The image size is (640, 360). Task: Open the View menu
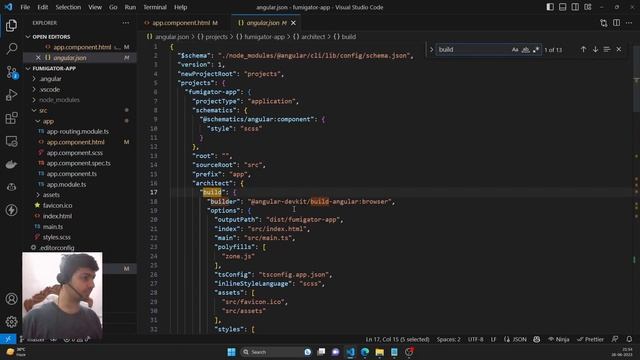point(95,7)
